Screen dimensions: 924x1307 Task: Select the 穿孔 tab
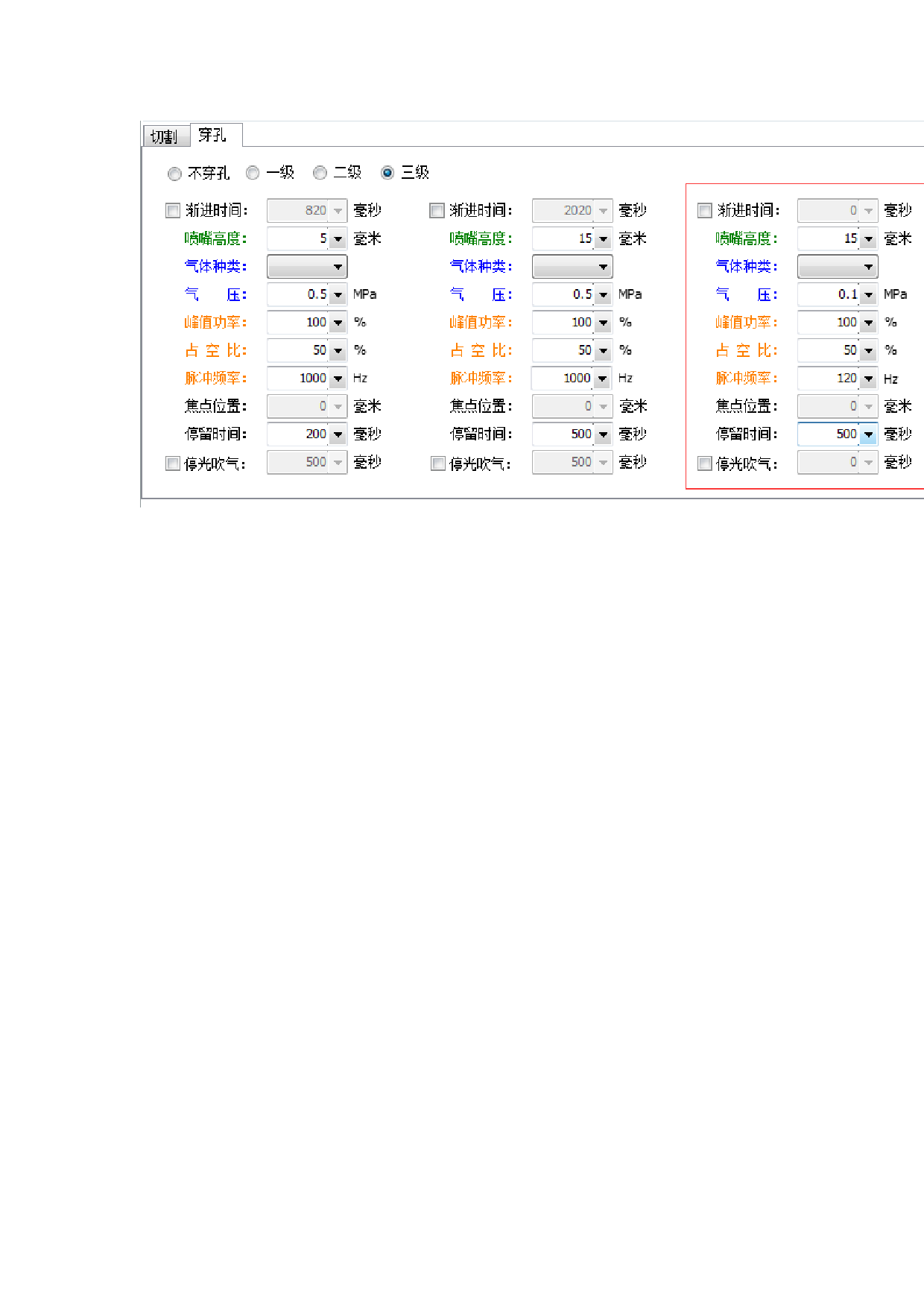(x=213, y=135)
